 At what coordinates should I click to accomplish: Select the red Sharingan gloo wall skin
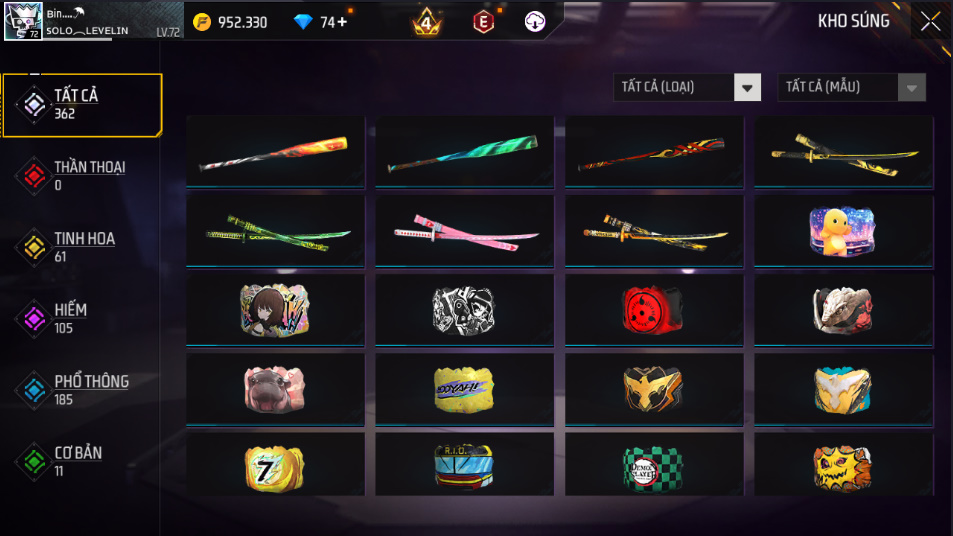654,310
